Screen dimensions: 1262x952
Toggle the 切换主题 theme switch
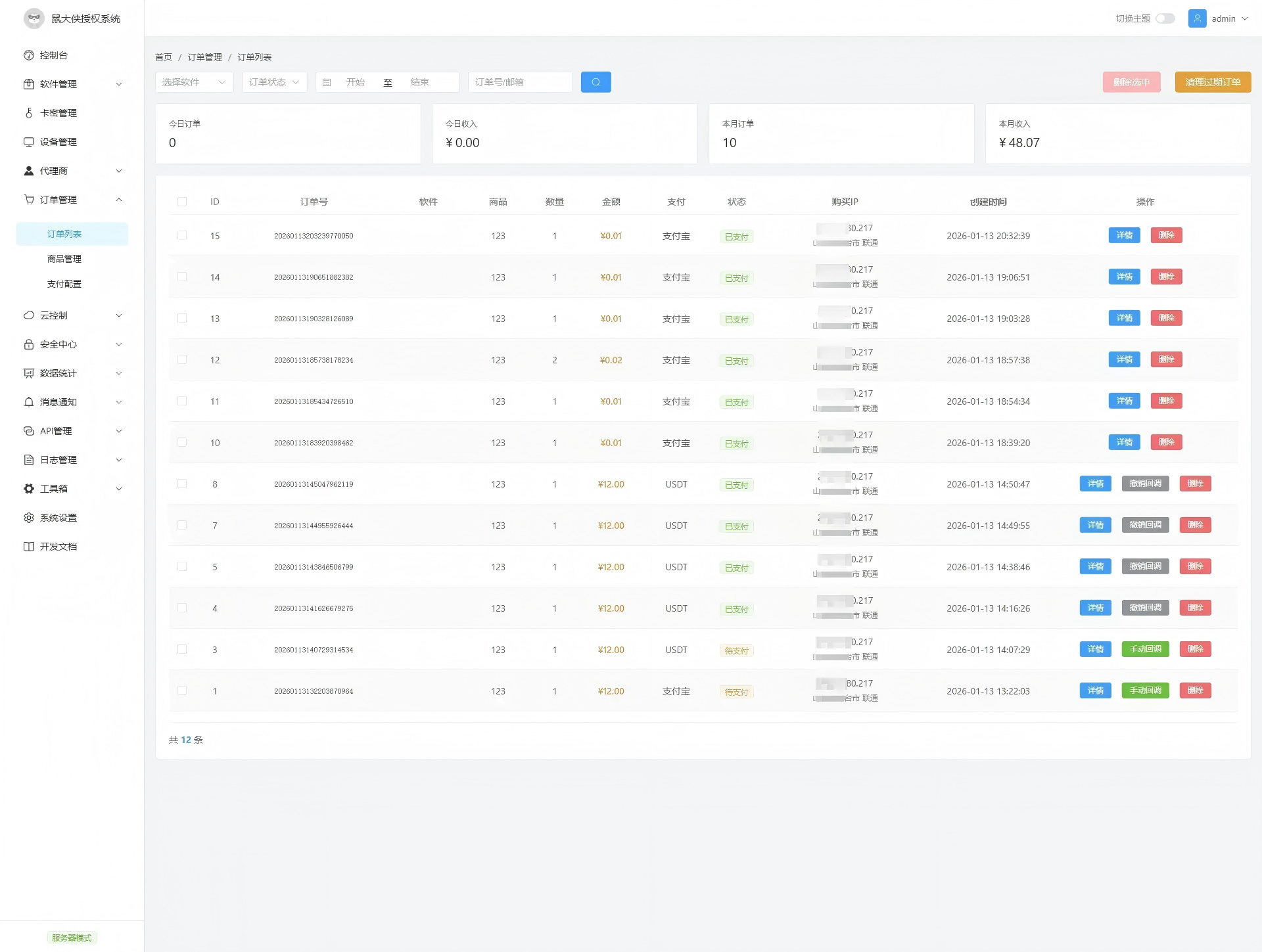(x=1165, y=18)
